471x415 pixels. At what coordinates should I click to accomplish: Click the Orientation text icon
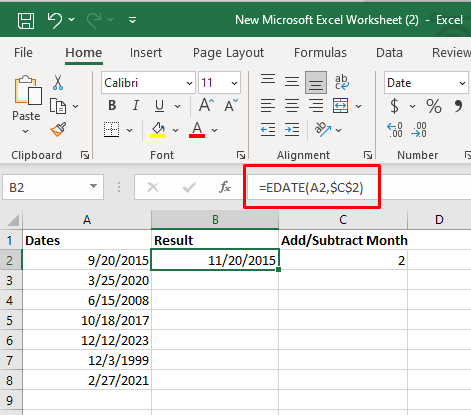[322, 129]
